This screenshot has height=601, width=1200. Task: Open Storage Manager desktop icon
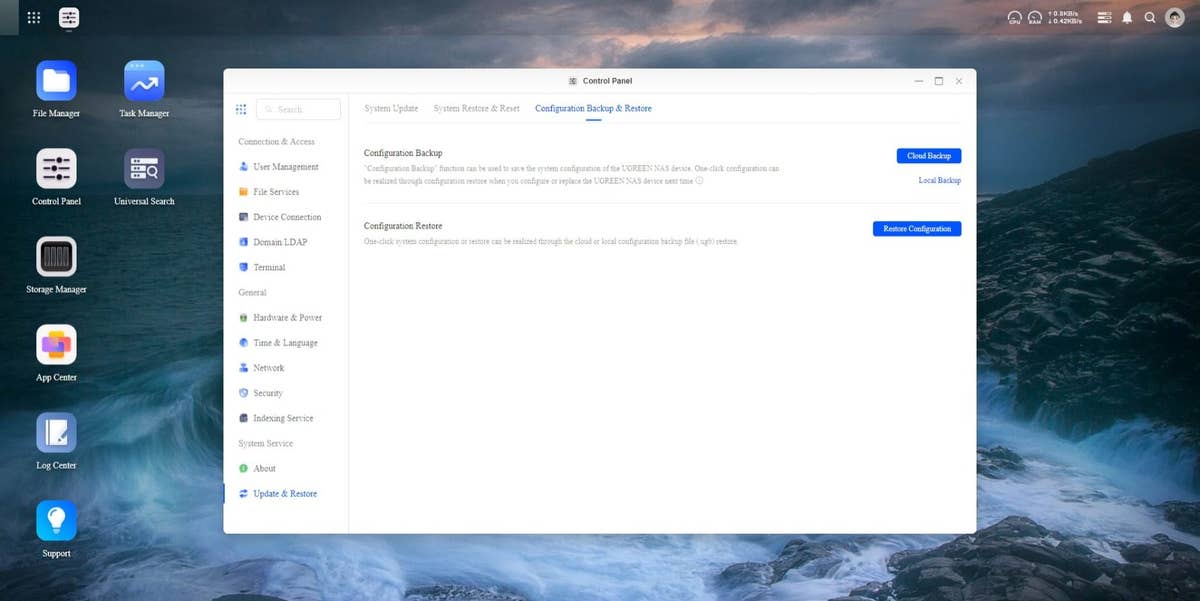pos(56,257)
